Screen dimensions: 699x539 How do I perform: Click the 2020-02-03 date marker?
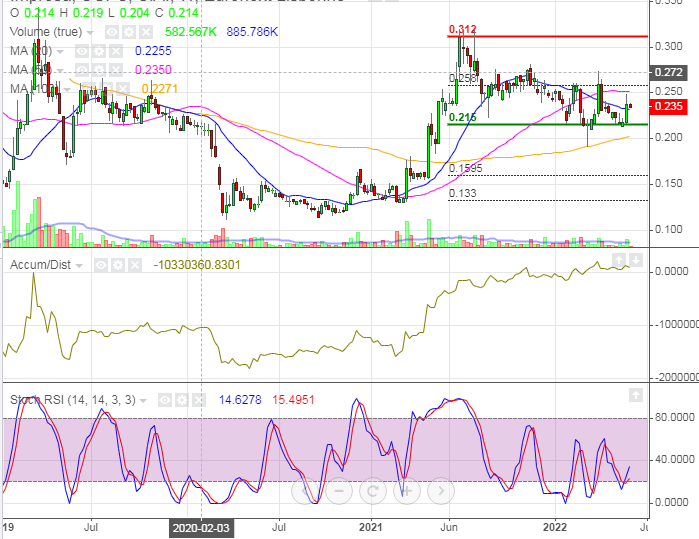pos(201,528)
